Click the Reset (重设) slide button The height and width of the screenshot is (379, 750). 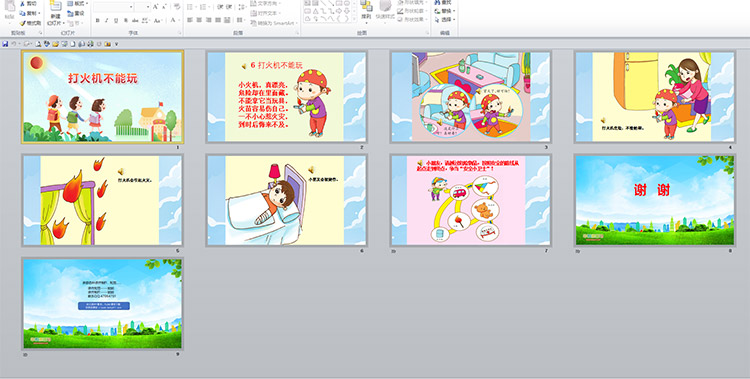[76, 13]
